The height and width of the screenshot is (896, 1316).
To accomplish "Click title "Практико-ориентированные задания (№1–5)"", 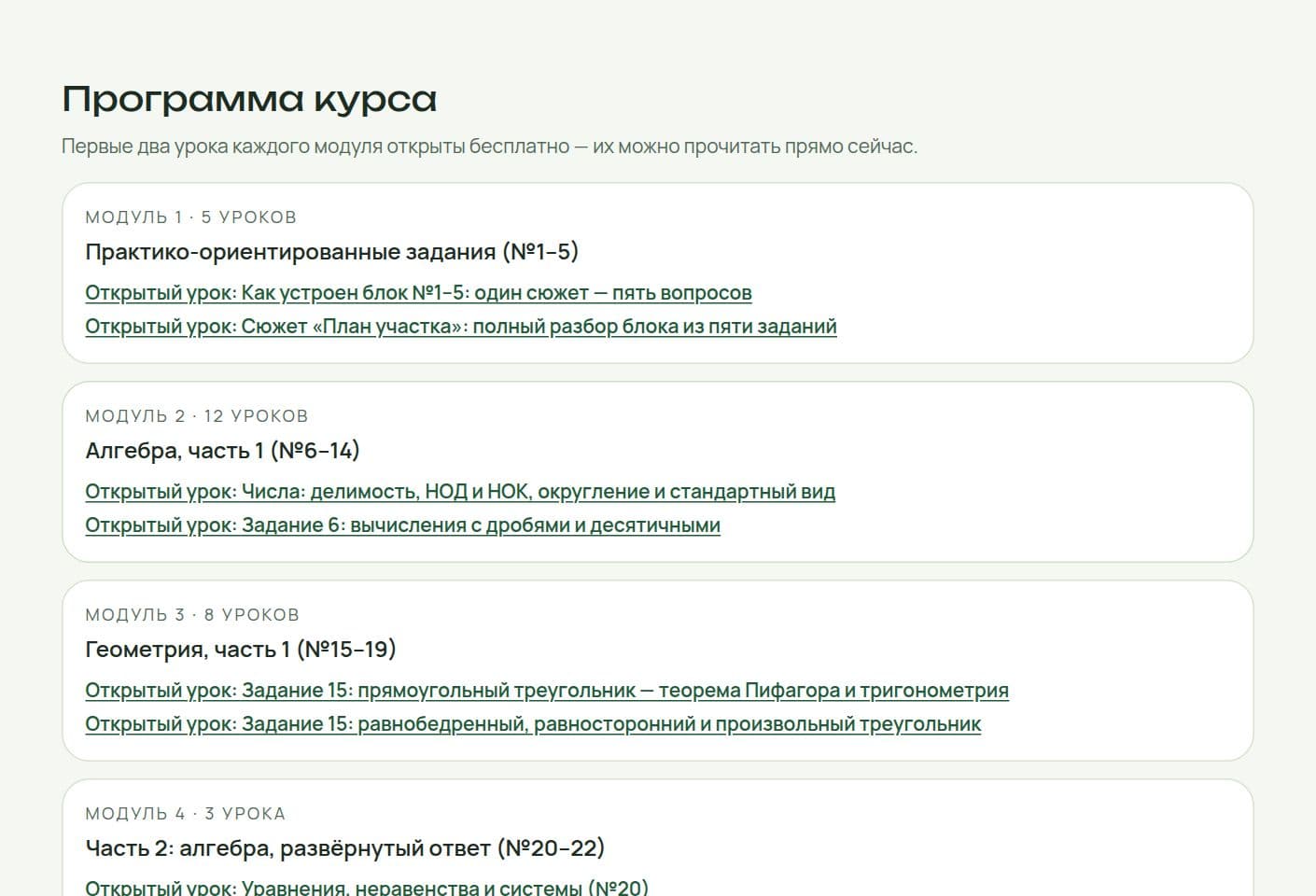I will coord(332,252).
